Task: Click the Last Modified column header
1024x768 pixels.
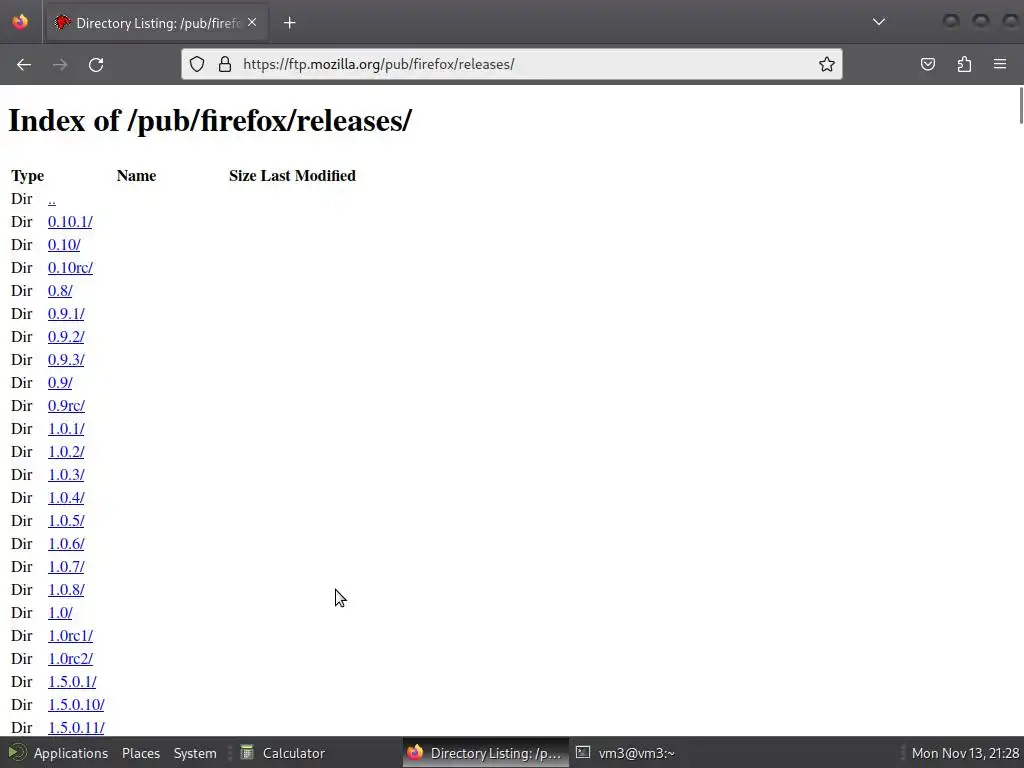Action: [308, 176]
